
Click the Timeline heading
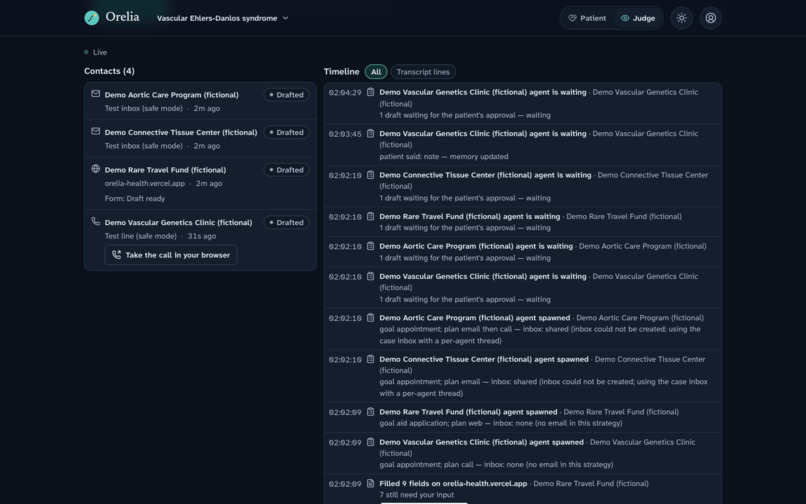pos(341,71)
